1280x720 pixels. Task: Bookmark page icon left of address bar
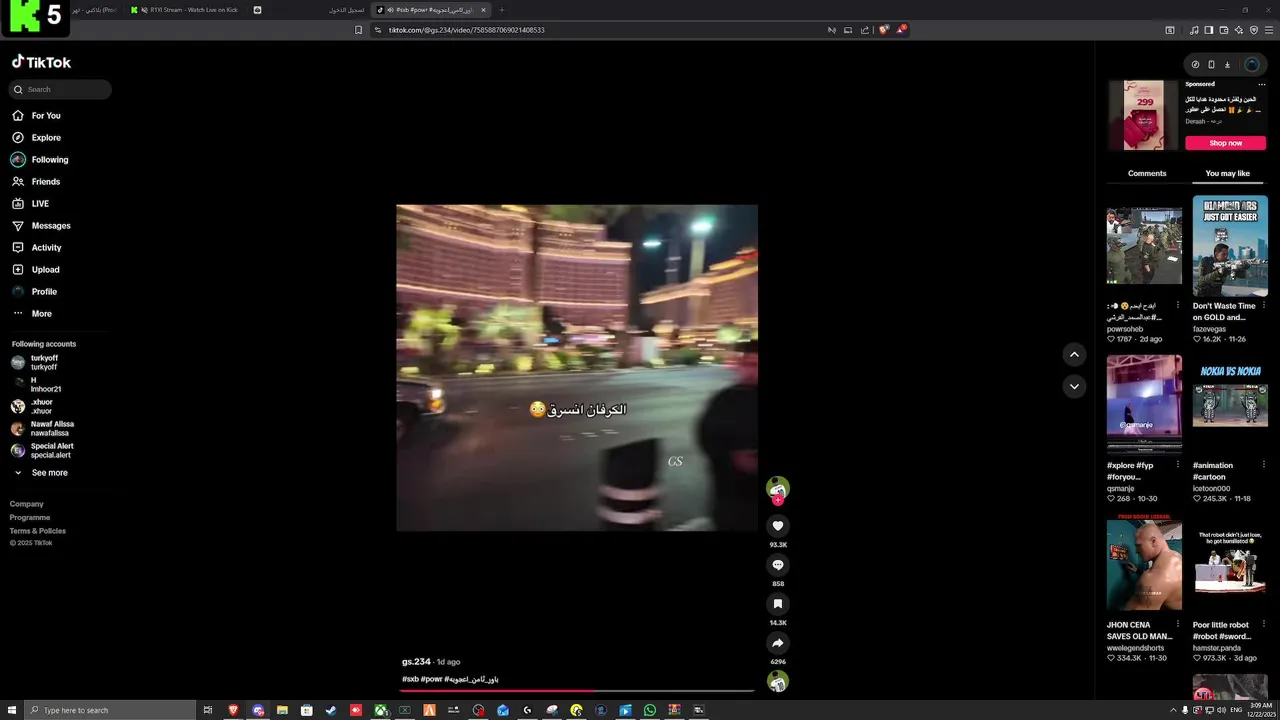click(x=359, y=30)
